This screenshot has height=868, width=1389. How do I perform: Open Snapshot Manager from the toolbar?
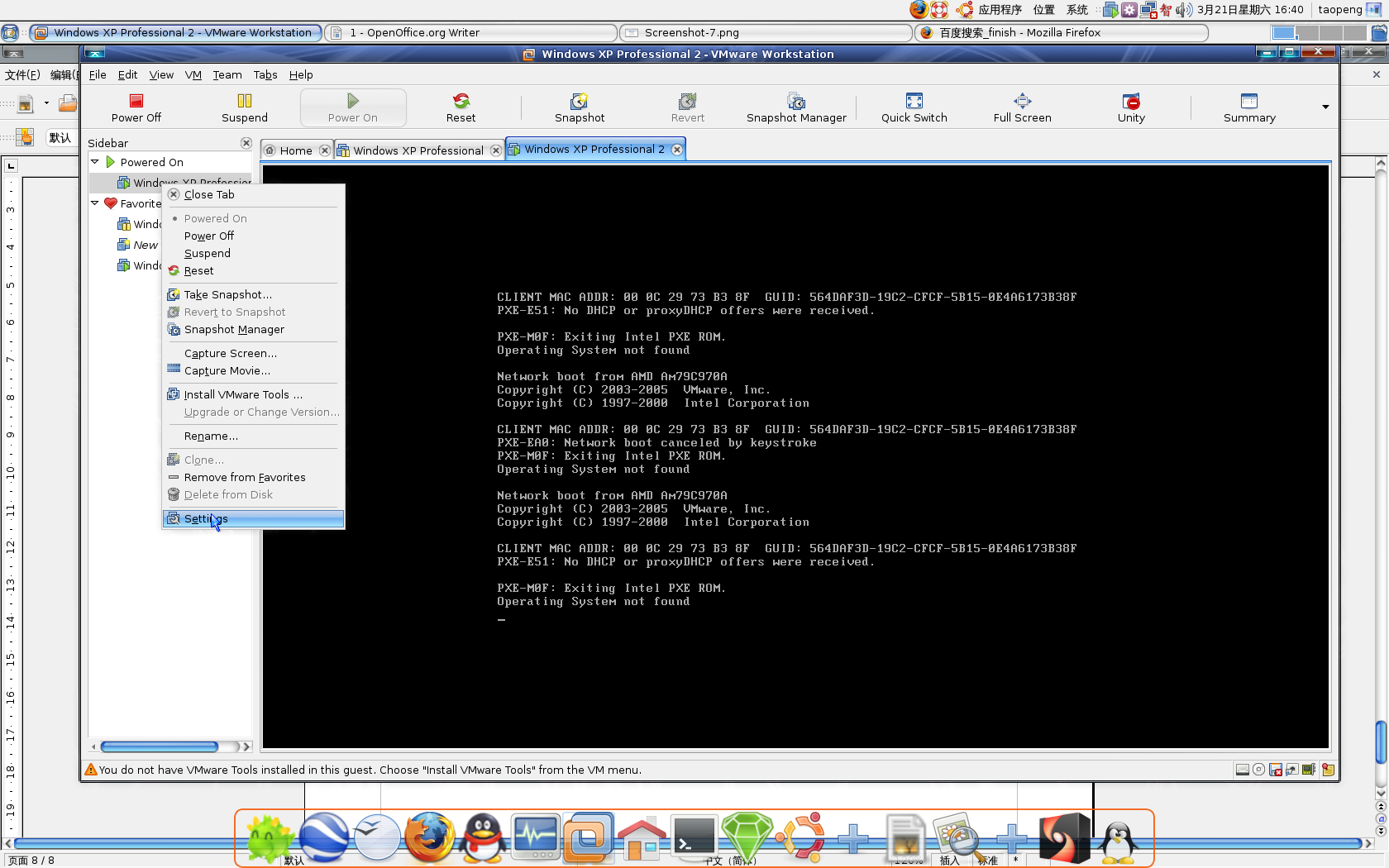pos(796,108)
